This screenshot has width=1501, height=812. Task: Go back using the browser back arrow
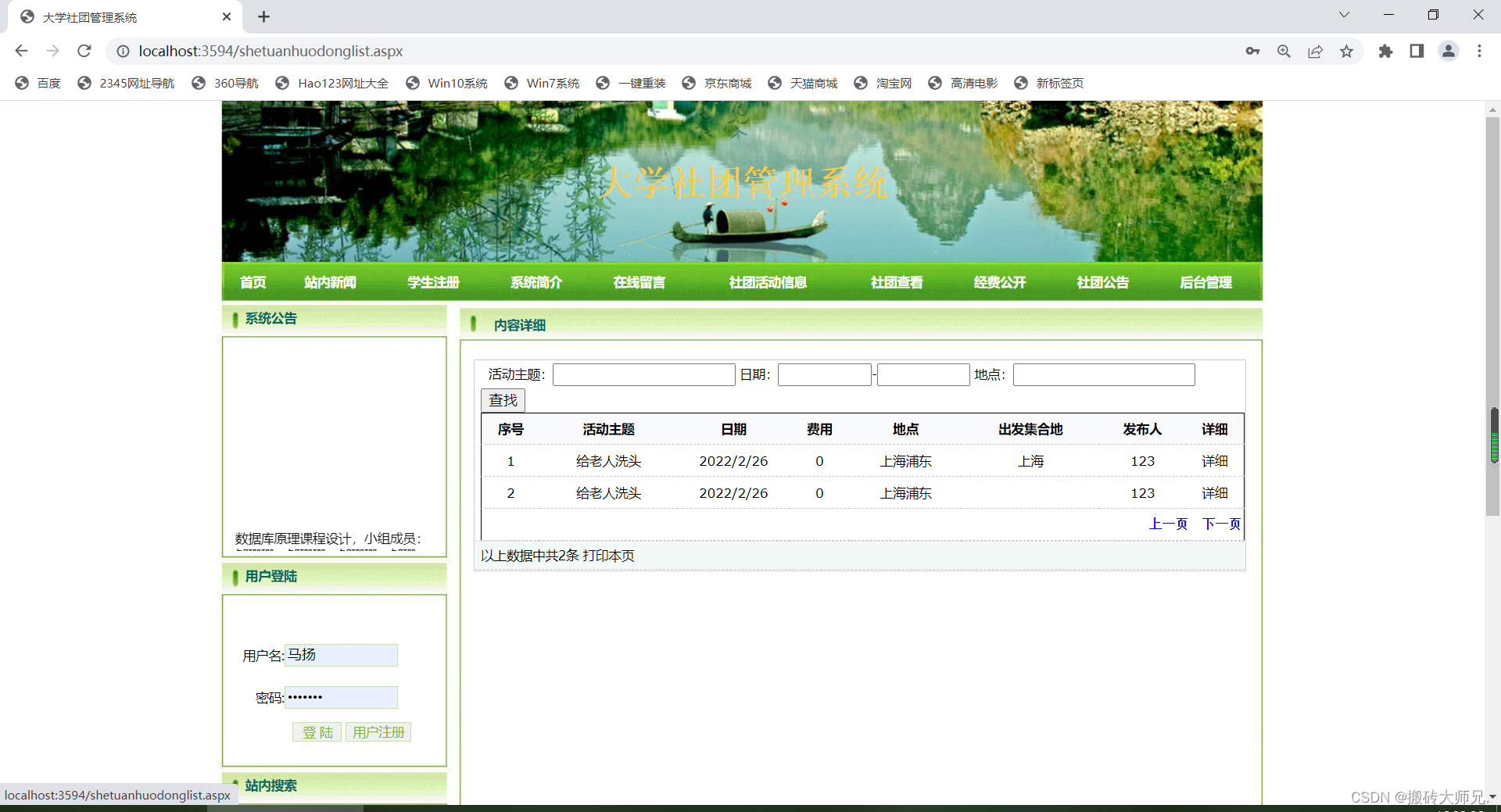tap(21, 51)
